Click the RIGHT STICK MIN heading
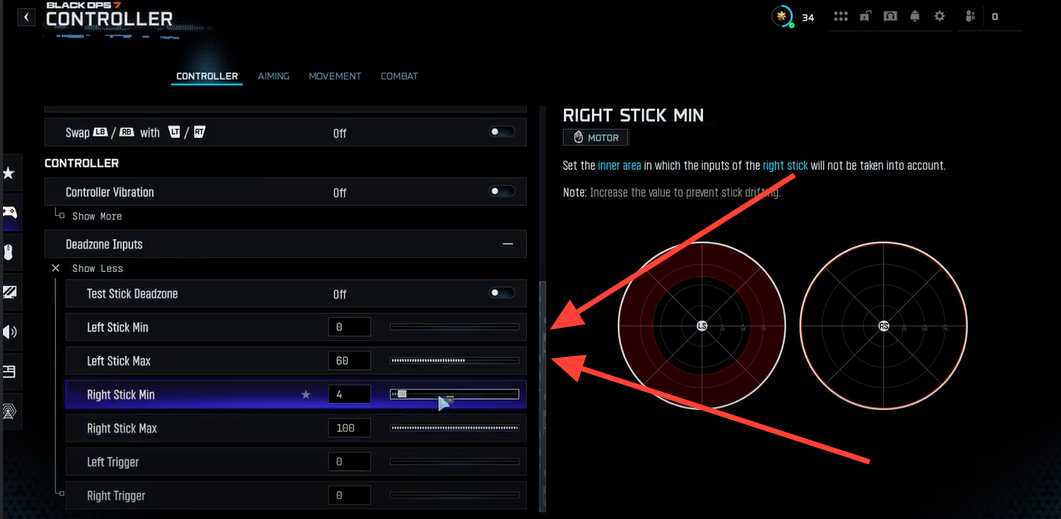1061x519 pixels. point(633,115)
